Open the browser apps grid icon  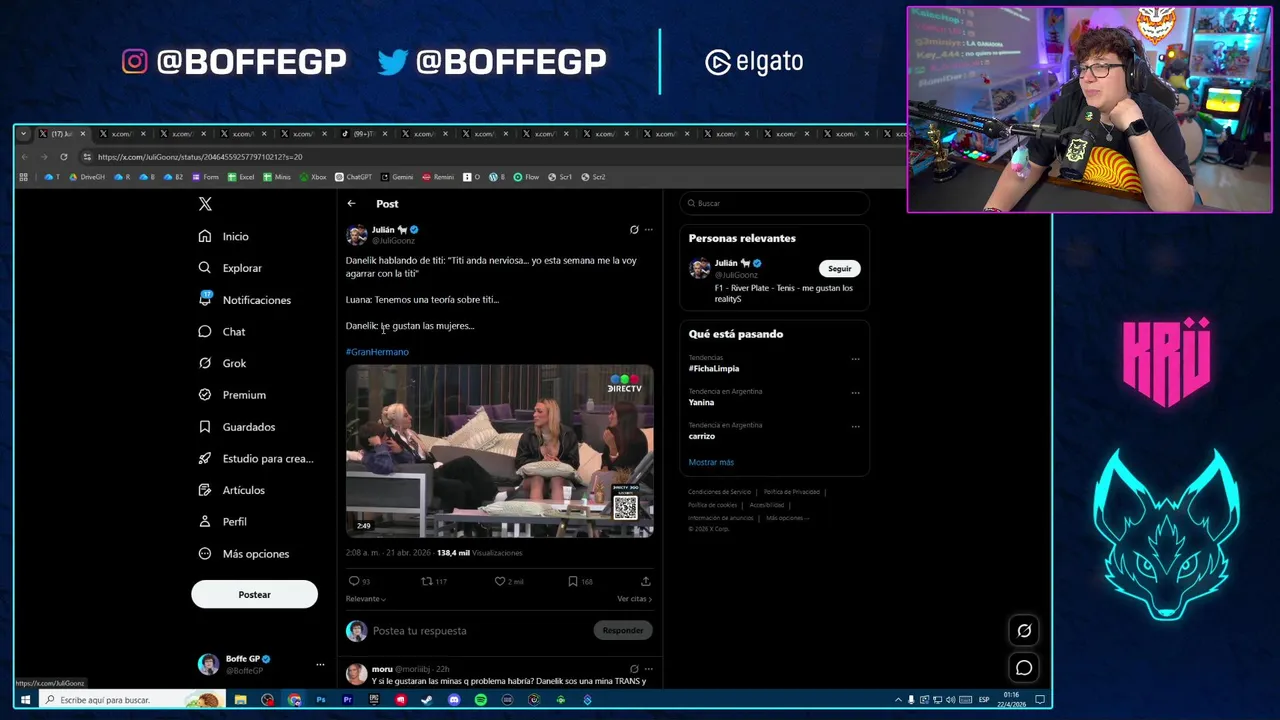tap(23, 177)
